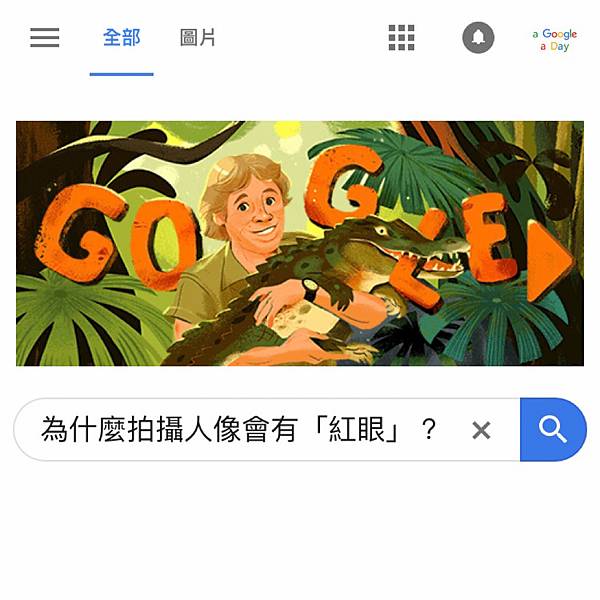
Task: Switch to the 全部 tab
Action: 122,38
